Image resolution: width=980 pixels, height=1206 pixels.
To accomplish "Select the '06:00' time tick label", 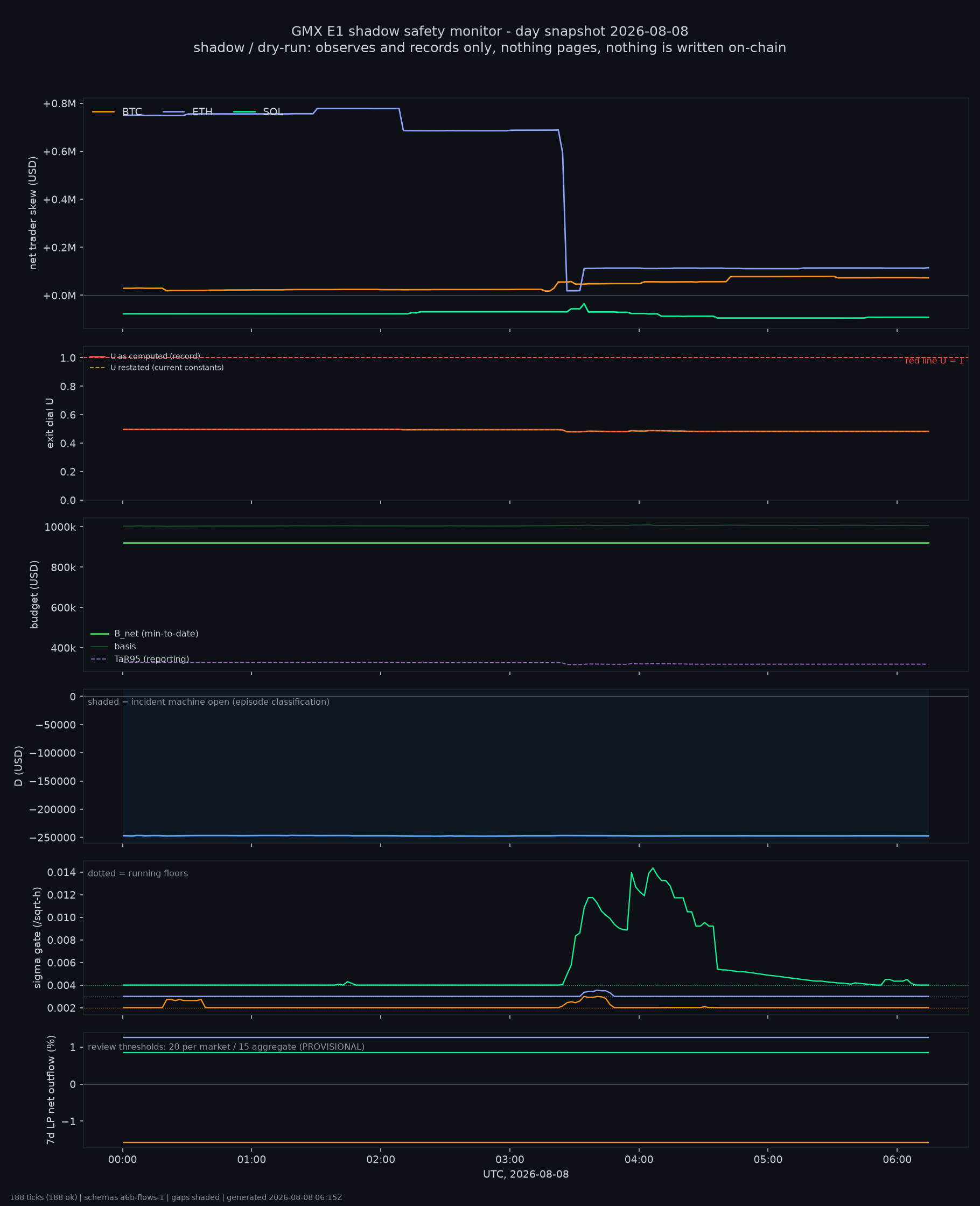I will [897, 1160].
